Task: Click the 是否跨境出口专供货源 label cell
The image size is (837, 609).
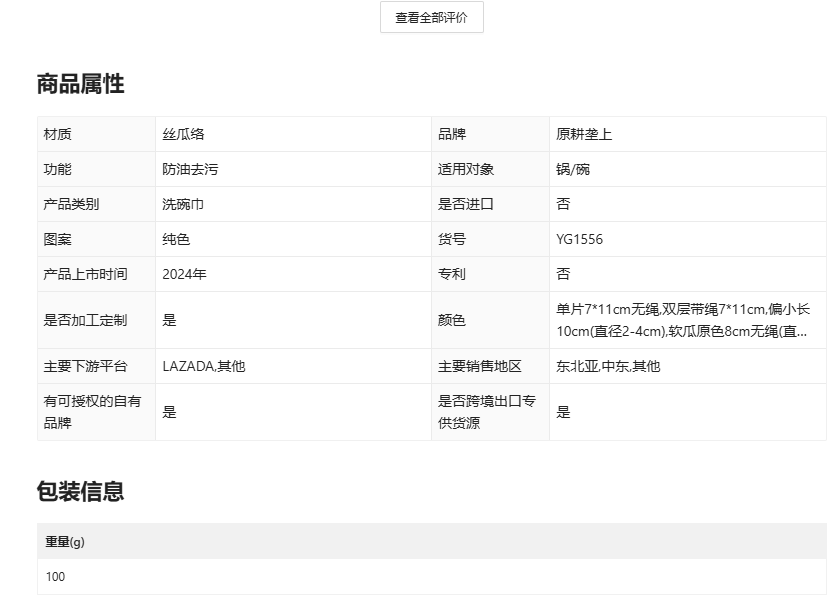Action: (x=488, y=412)
